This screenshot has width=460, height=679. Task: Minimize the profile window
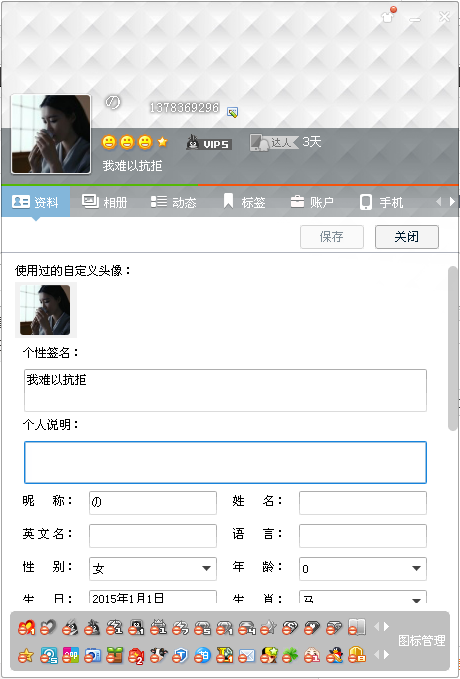tap(415, 19)
